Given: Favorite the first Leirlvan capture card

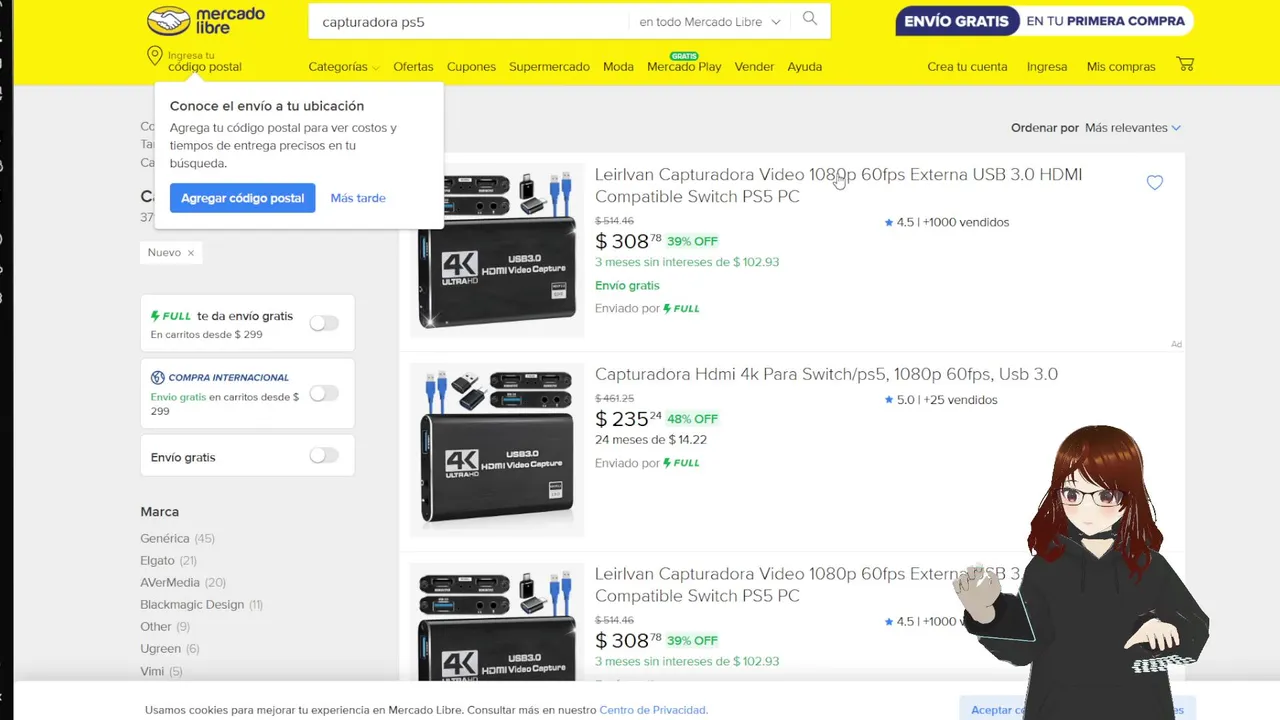Looking at the screenshot, I should (x=1155, y=182).
